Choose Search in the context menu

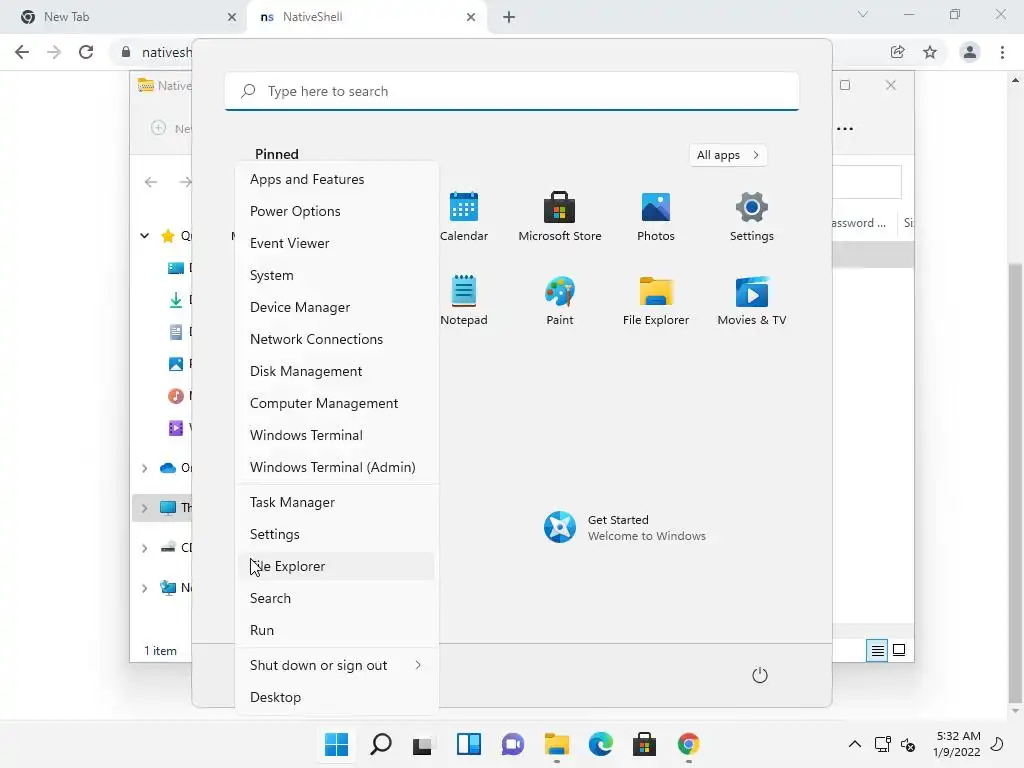pos(336,599)
